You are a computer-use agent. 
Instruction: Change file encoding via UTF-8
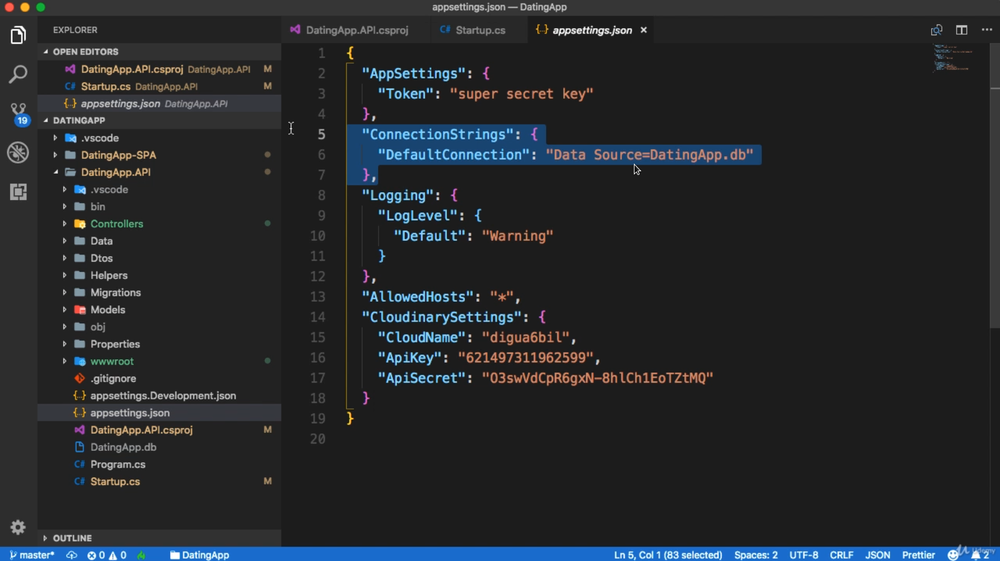pyautogui.click(x=804, y=555)
